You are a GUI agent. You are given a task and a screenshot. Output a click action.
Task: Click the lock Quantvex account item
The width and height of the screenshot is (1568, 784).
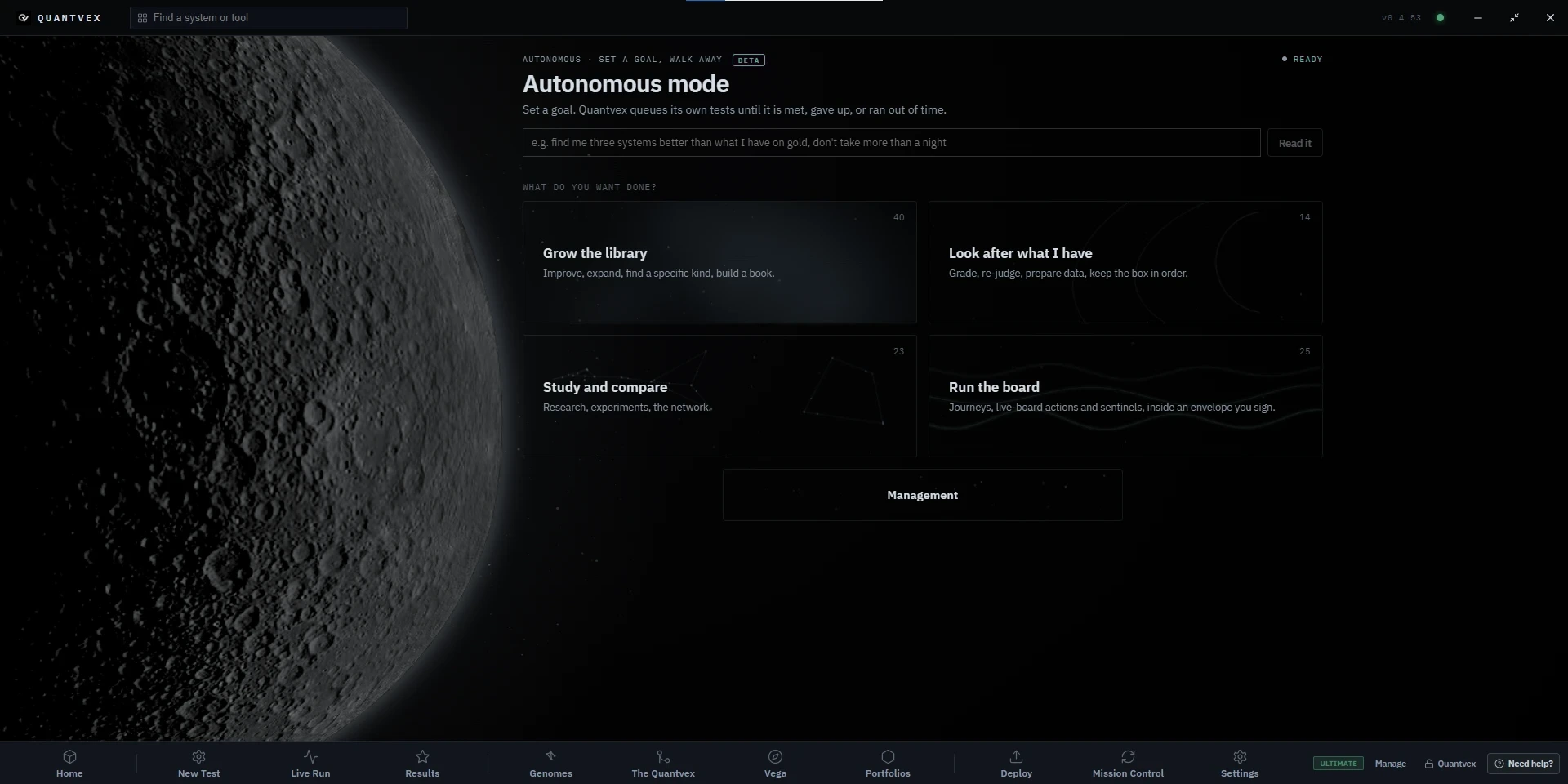pyautogui.click(x=1450, y=764)
